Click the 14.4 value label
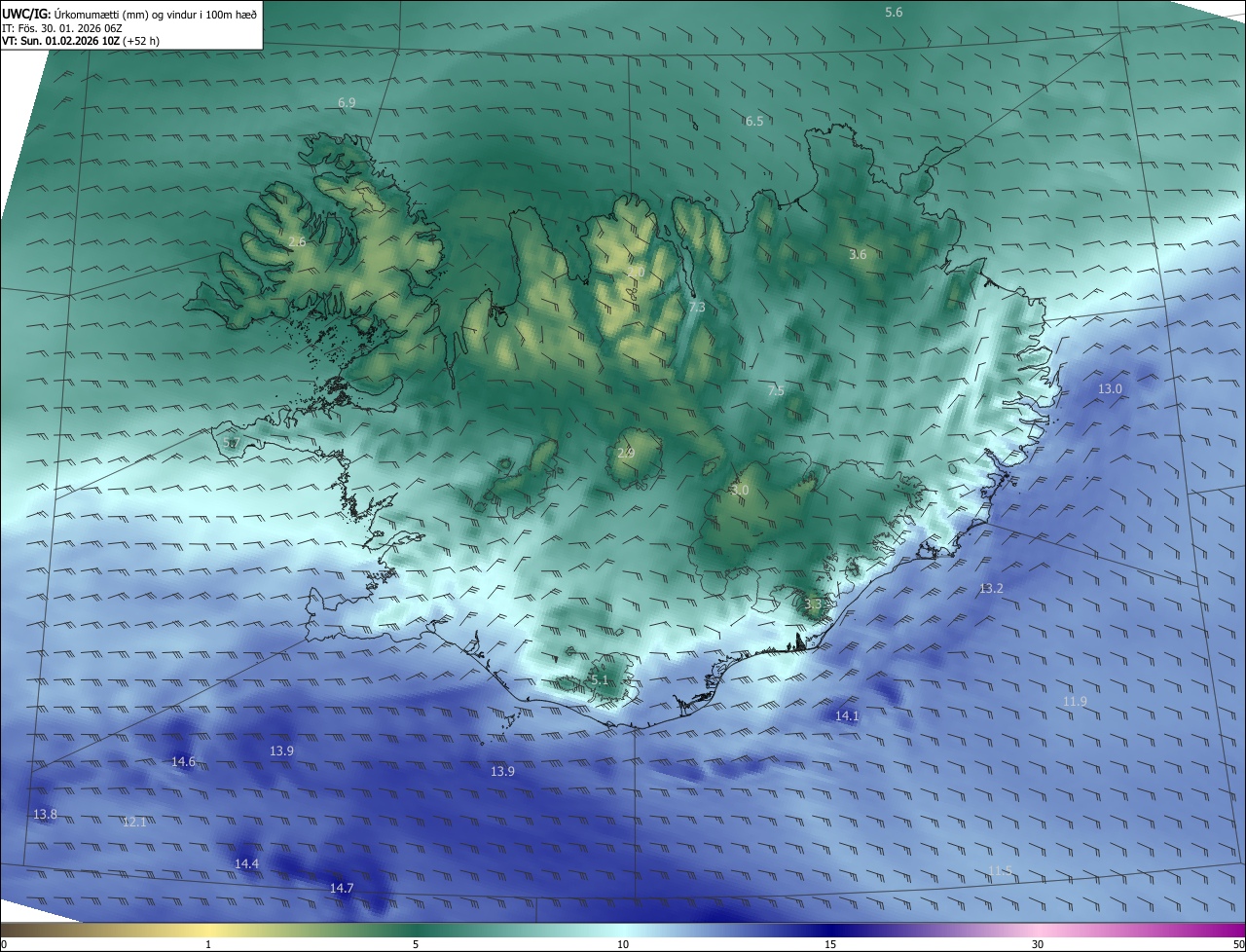Viewport: 1246px width, 952px height. (x=246, y=863)
